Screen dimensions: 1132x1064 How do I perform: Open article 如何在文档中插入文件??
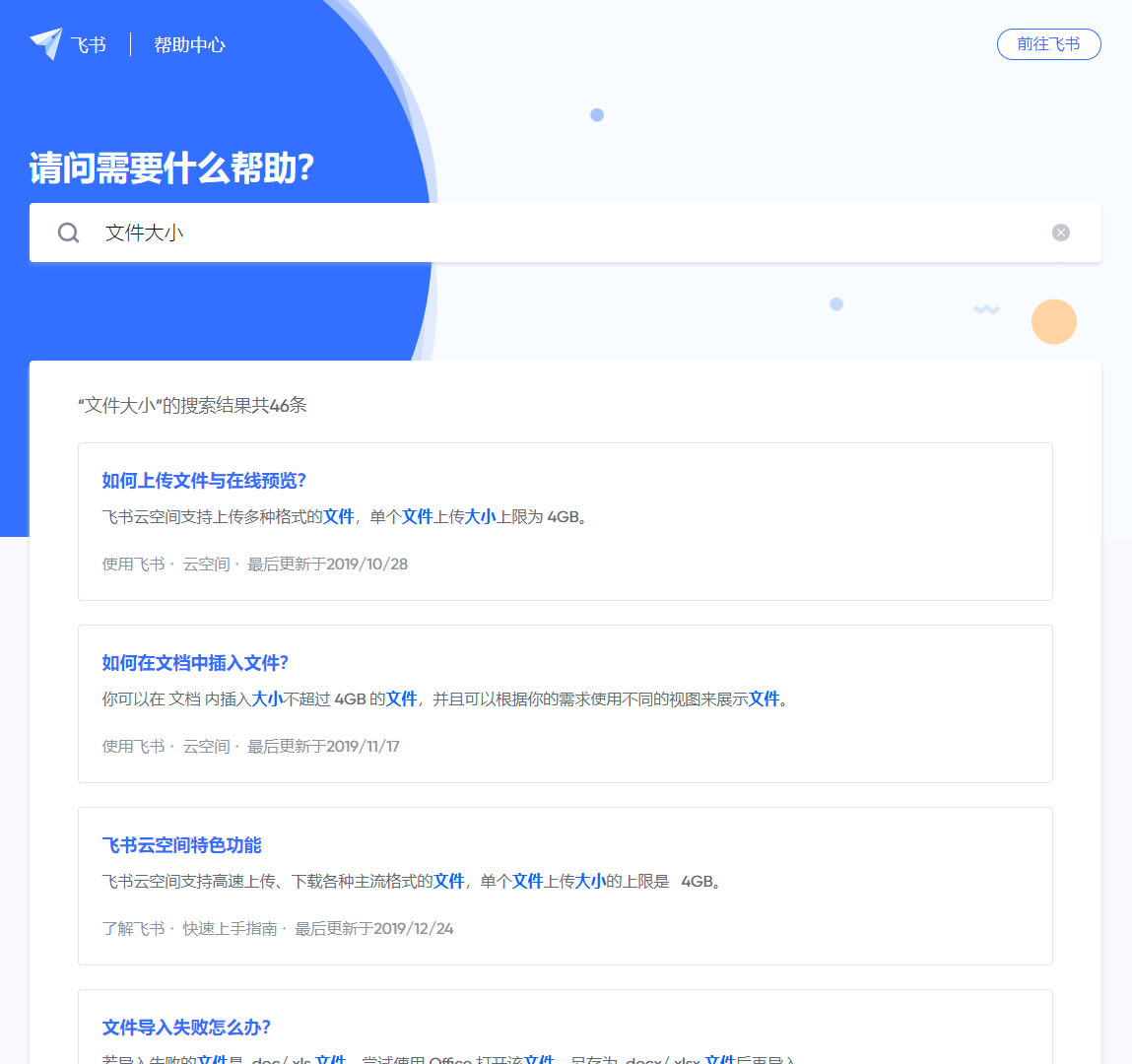click(x=195, y=663)
